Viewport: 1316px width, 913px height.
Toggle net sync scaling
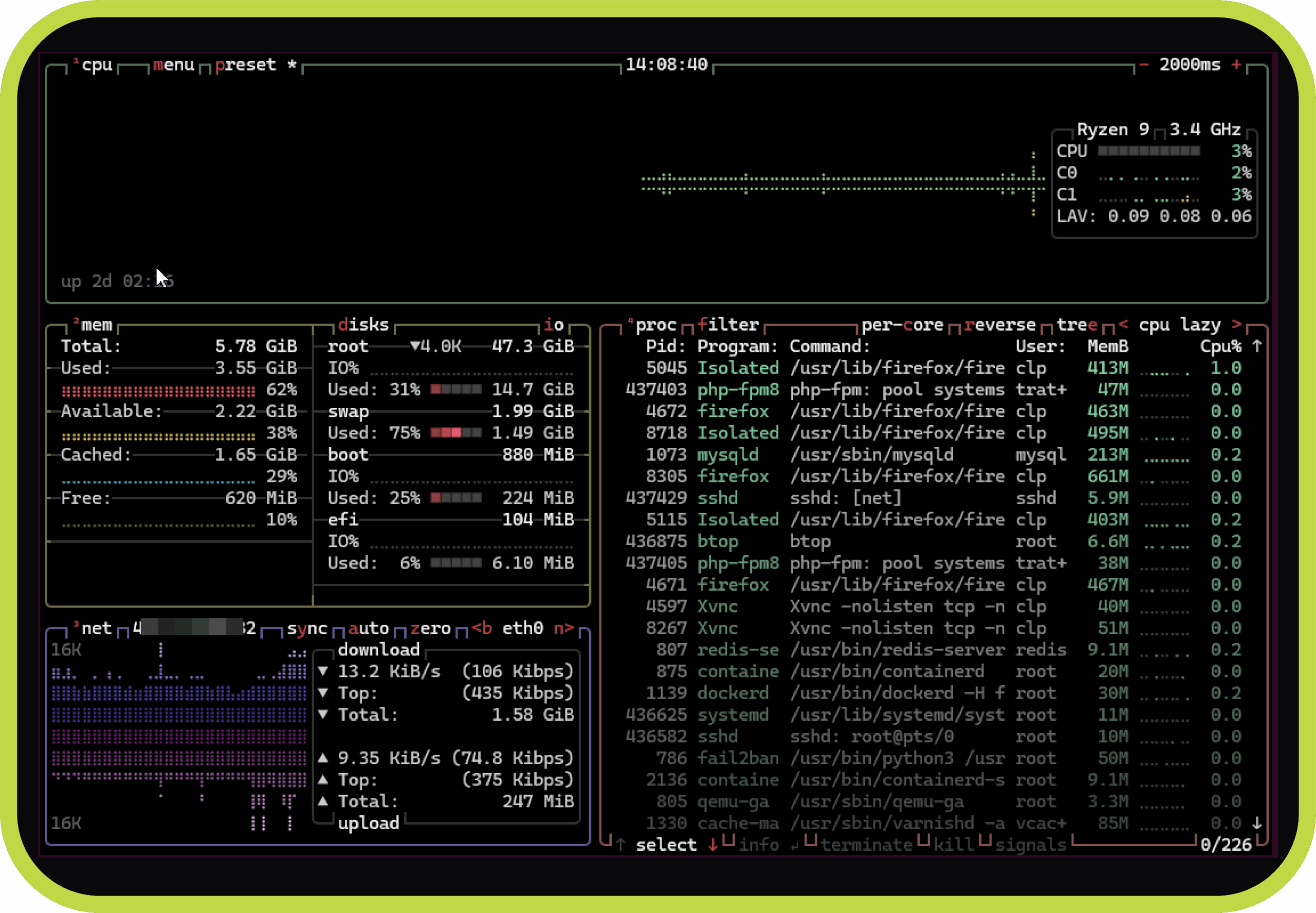(307, 628)
